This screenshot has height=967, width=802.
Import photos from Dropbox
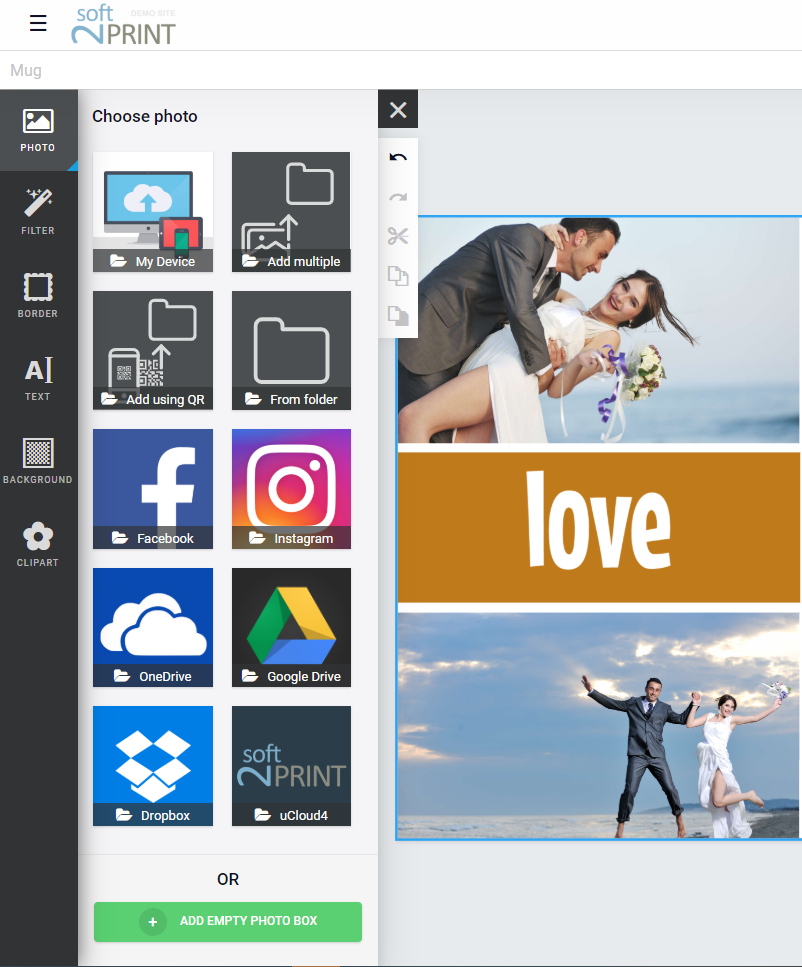pos(153,766)
